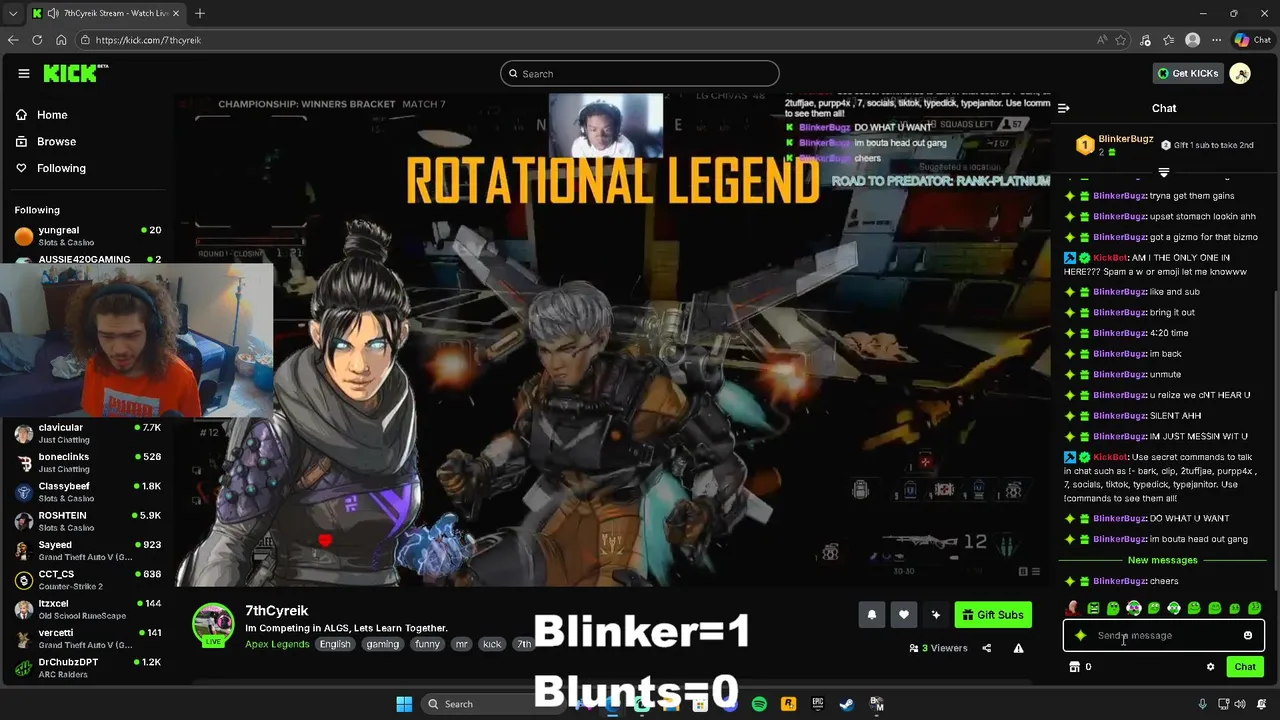The width and height of the screenshot is (1280, 720).
Task: Select the funny tag
Action: pyautogui.click(x=427, y=644)
